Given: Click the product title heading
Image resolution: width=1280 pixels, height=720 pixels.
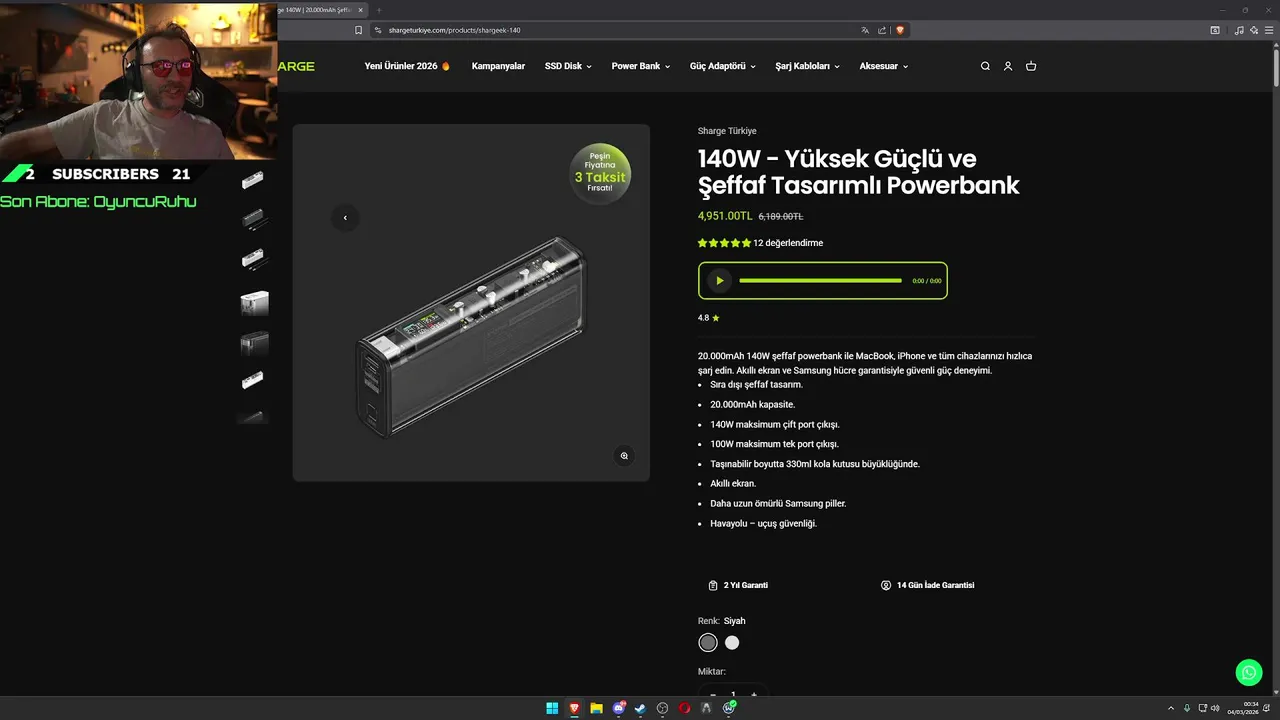Looking at the screenshot, I should (858, 172).
